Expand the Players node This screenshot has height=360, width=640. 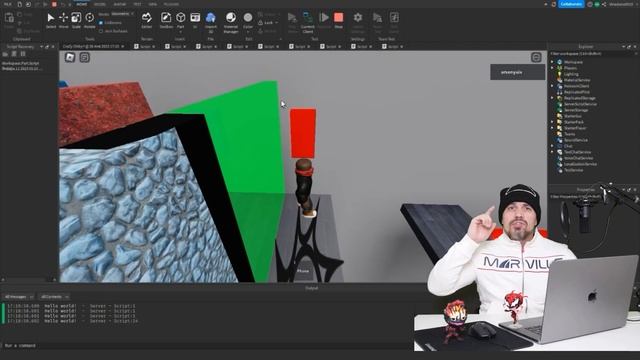[x=552, y=68]
